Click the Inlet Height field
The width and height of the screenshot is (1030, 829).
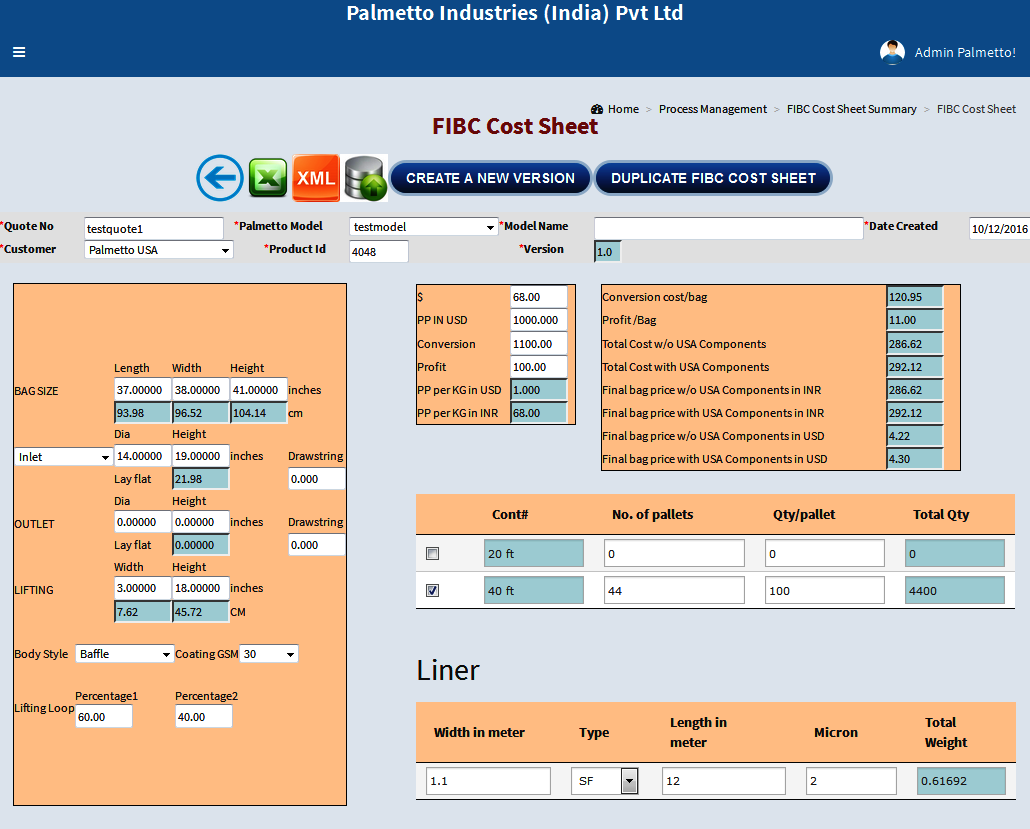coord(200,456)
